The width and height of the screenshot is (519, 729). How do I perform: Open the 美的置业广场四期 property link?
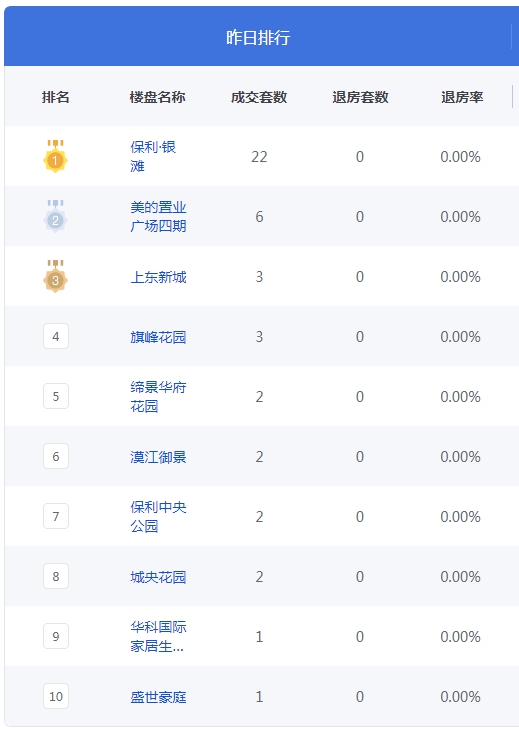pyautogui.click(x=158, y=216)
